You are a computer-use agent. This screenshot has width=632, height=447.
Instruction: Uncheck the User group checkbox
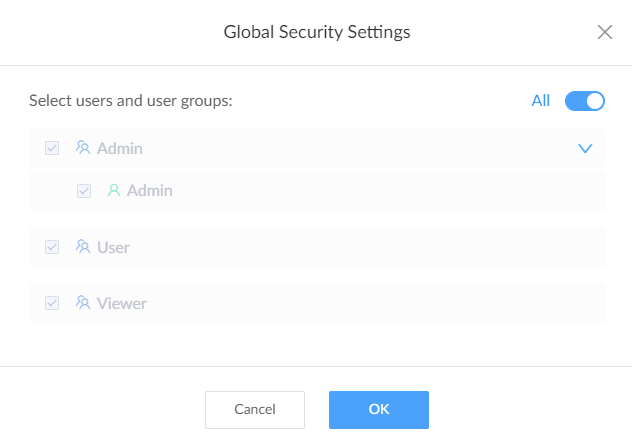[x=52, y=247]
